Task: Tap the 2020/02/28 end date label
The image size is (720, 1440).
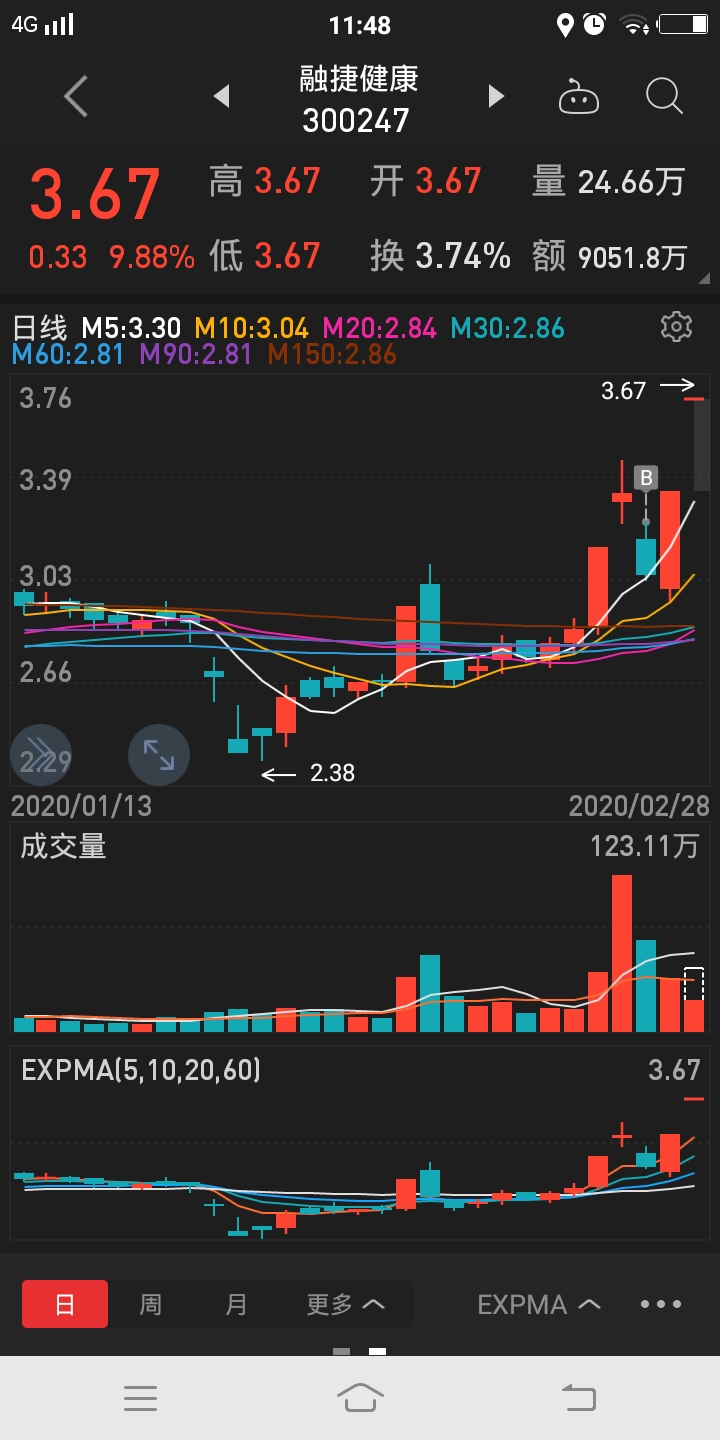Action: click(638, 805)
